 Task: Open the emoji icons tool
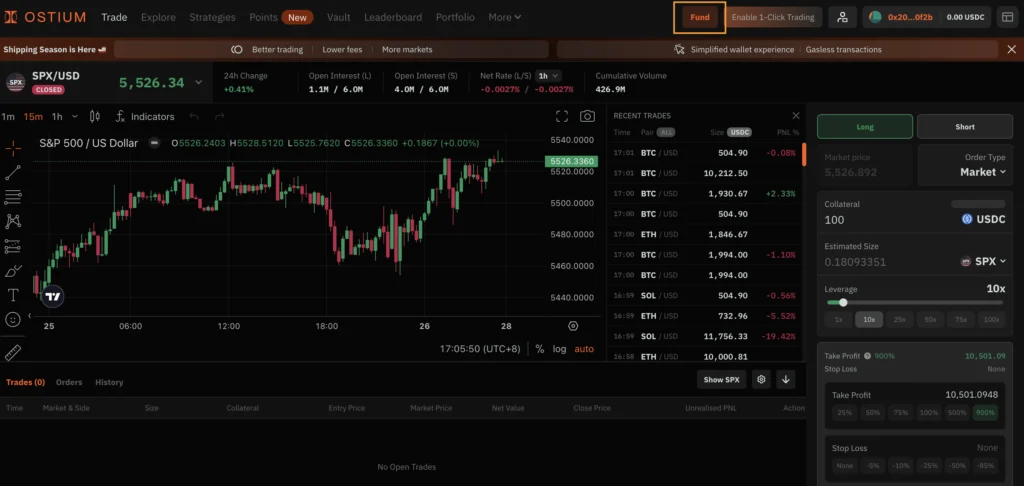point(13,319)
